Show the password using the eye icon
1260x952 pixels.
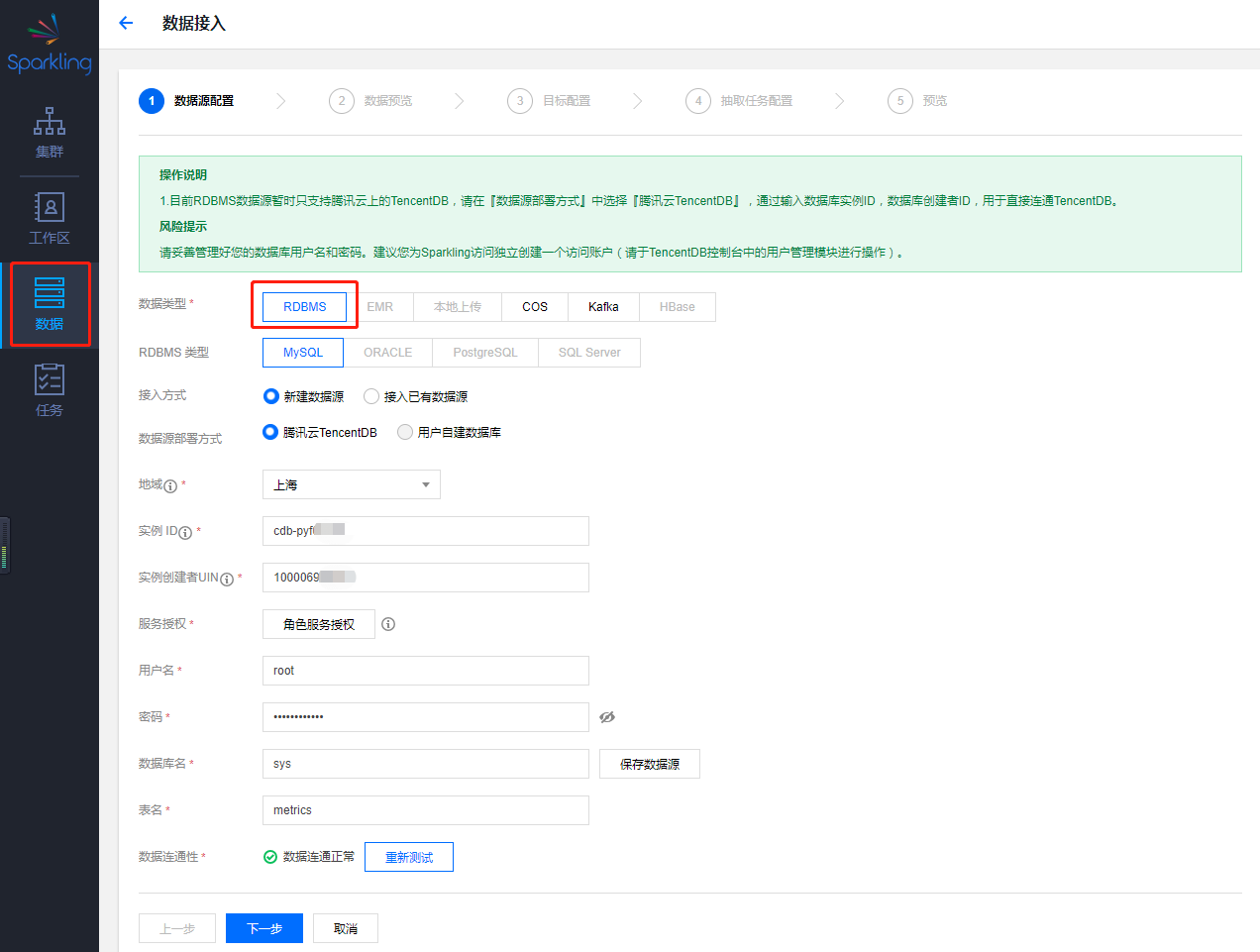pos(607,717)
